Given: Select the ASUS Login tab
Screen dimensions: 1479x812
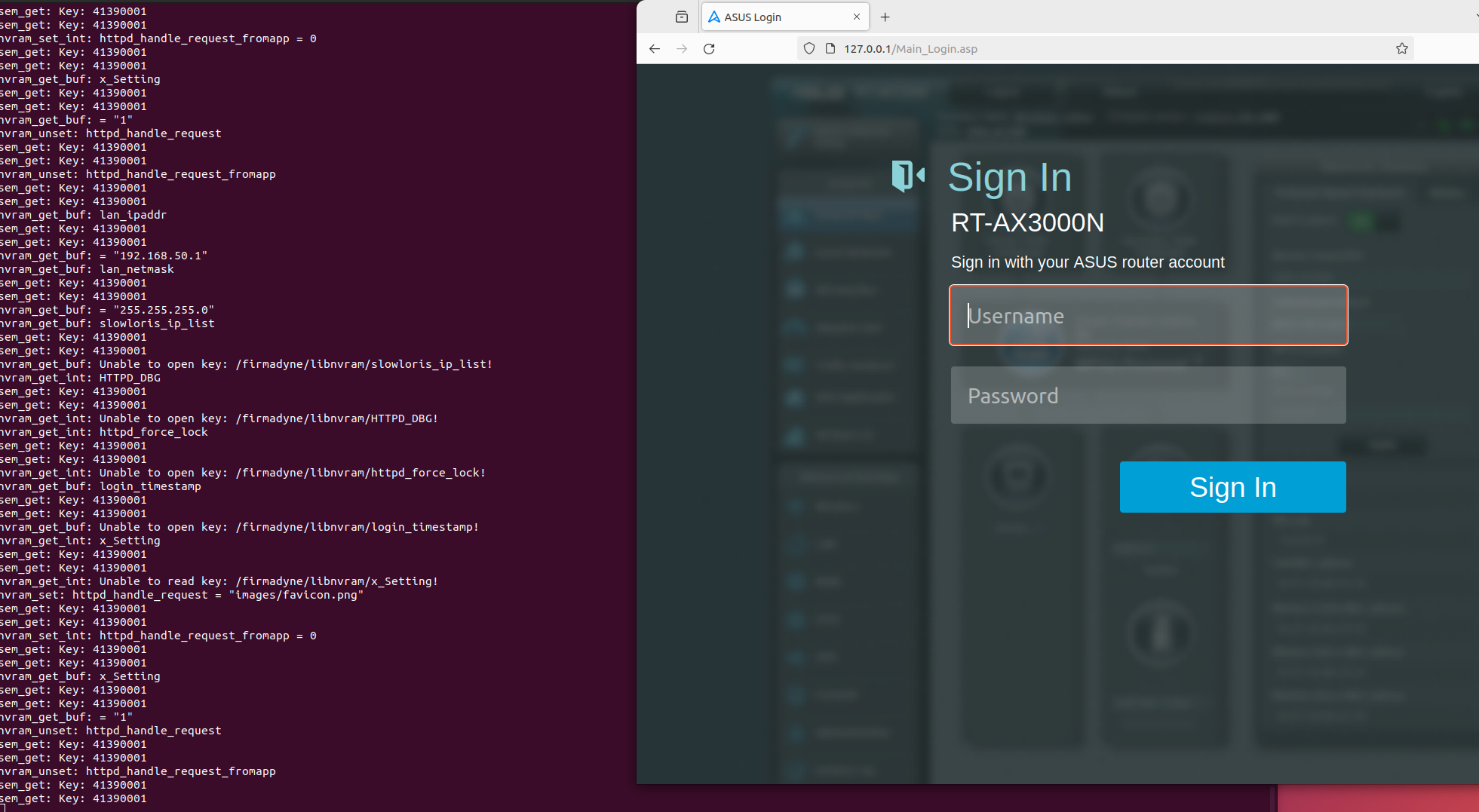Looking at the screenshot, I should tap(785, 17).
